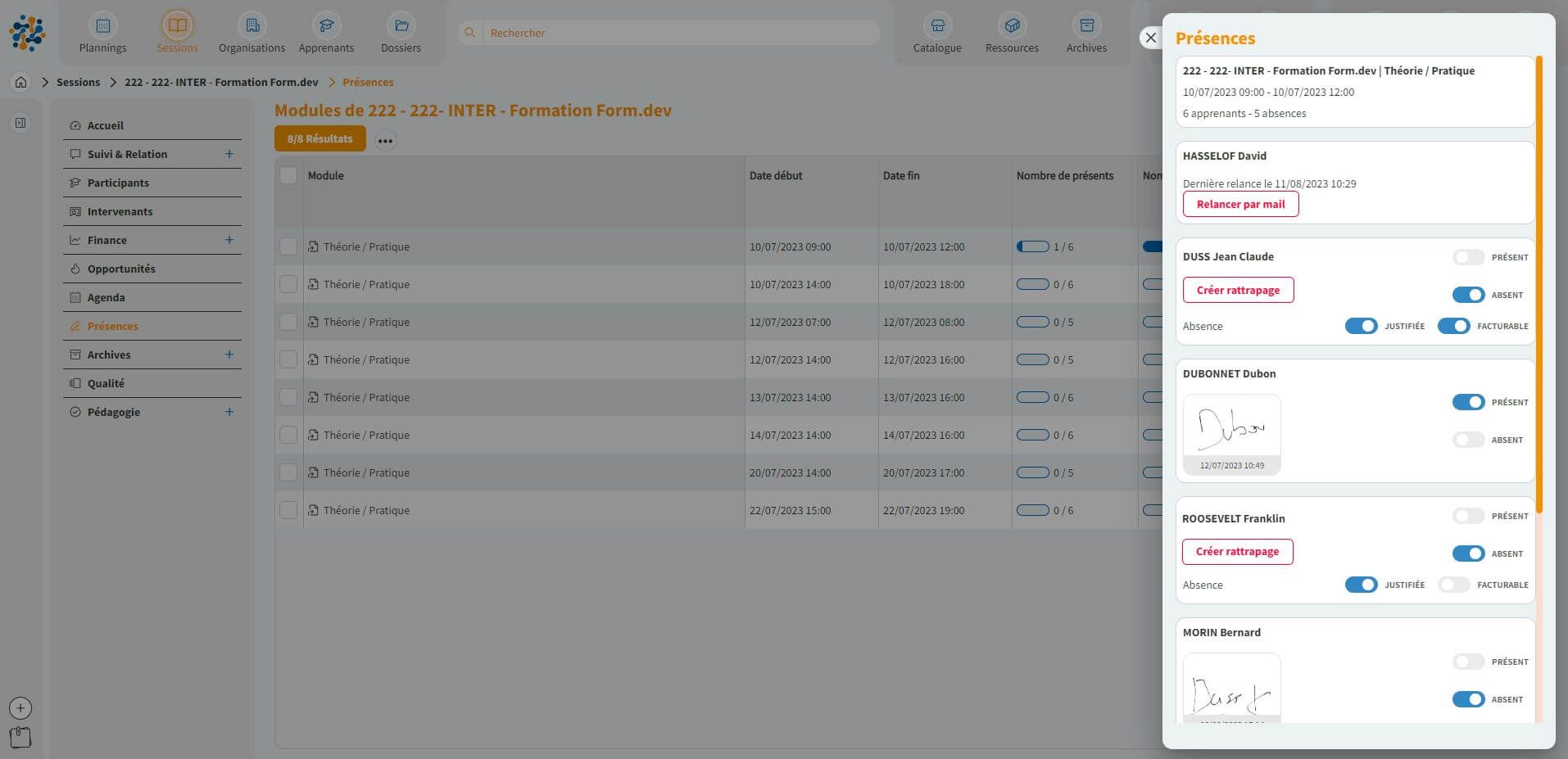Click Créer rattrapage for ROOSEVELT Franklin

pyautogui.click(x=1237, y=552)
